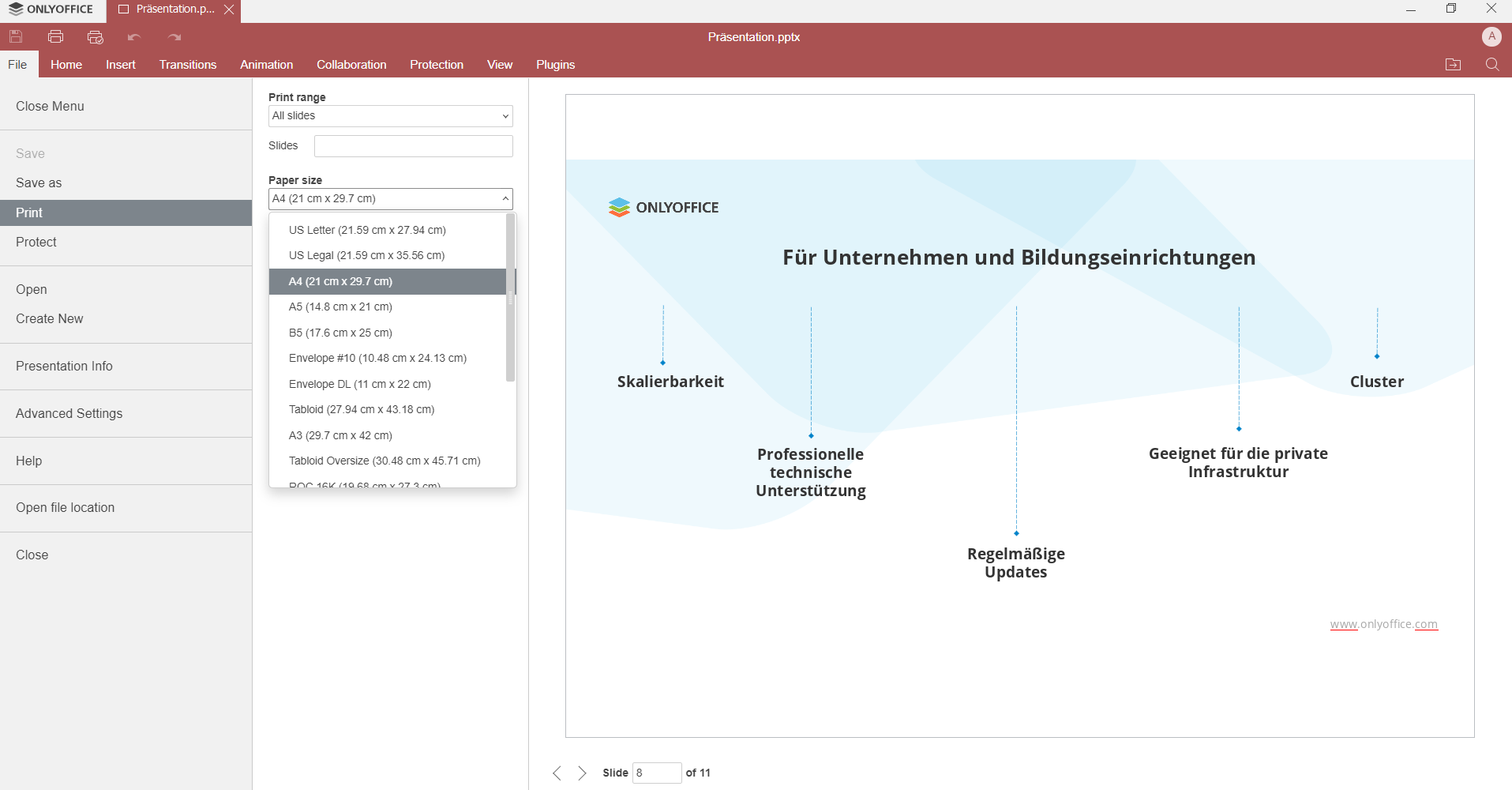Click the Print icon in top toolbar
1512x790 pixels.
point(55,36)
